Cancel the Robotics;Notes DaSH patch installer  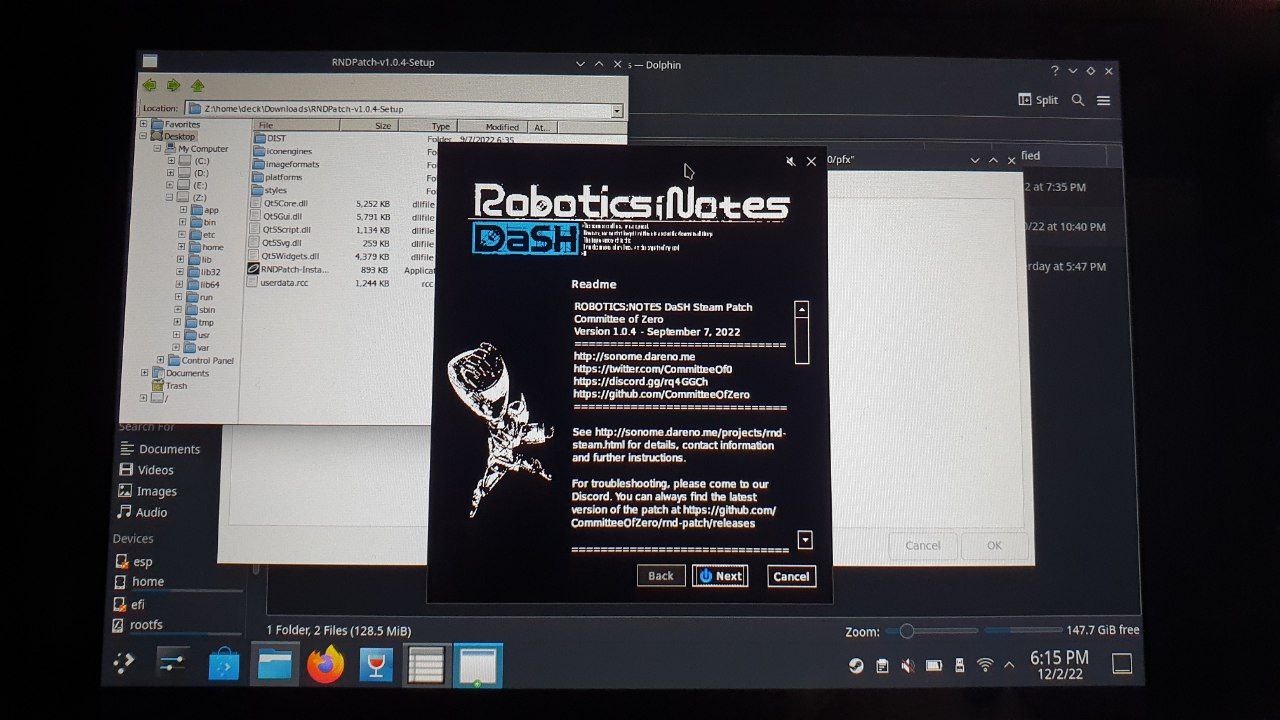791,576
